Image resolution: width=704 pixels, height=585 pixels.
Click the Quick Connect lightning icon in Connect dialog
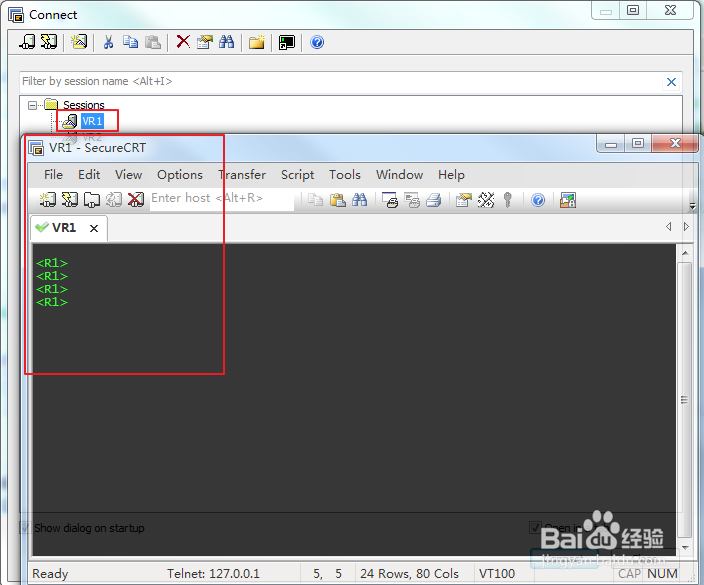49,42
